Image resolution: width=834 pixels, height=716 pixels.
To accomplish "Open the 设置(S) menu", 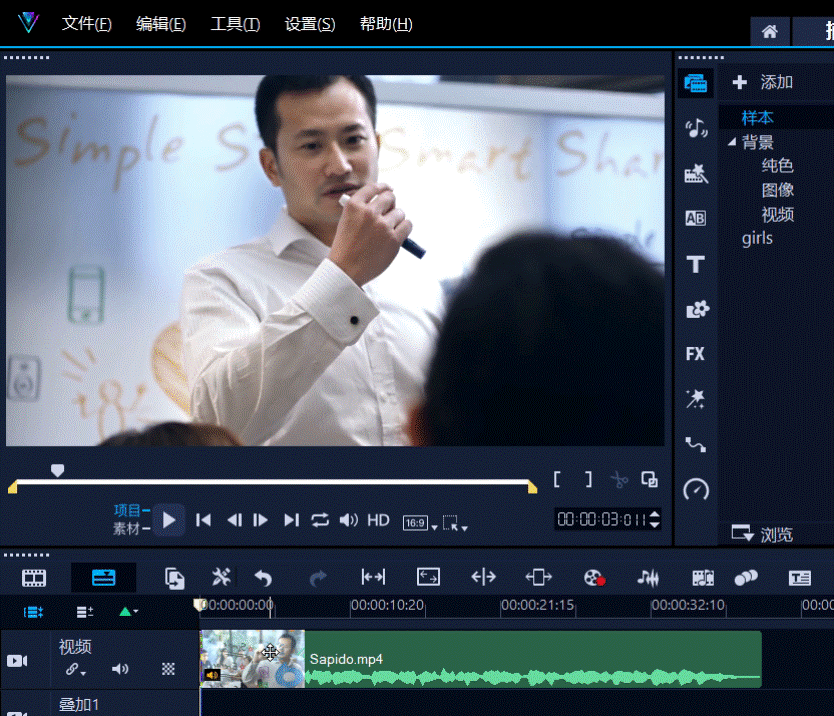I will (x=310, y=24).
